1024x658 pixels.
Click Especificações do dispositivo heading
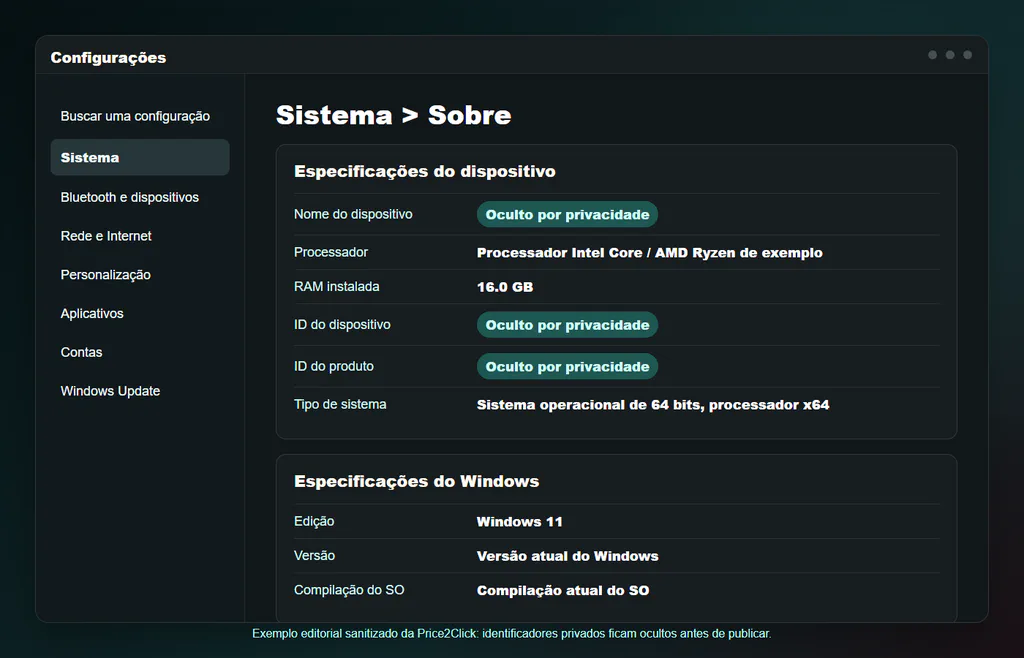[x=424, y=172]
